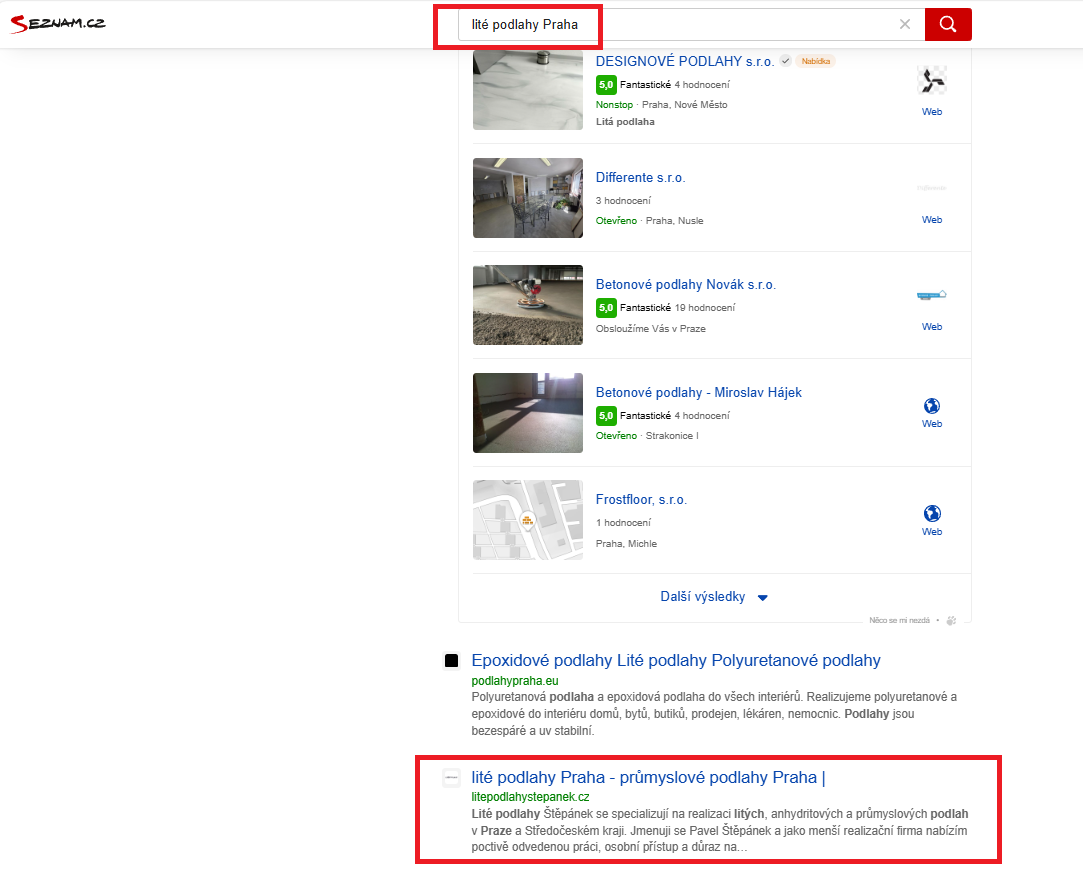Click the paw icon beside "Něco se mi nezdá"
Screen dimensions: 1083x871
pyautogui.click(x=951, y=620)
